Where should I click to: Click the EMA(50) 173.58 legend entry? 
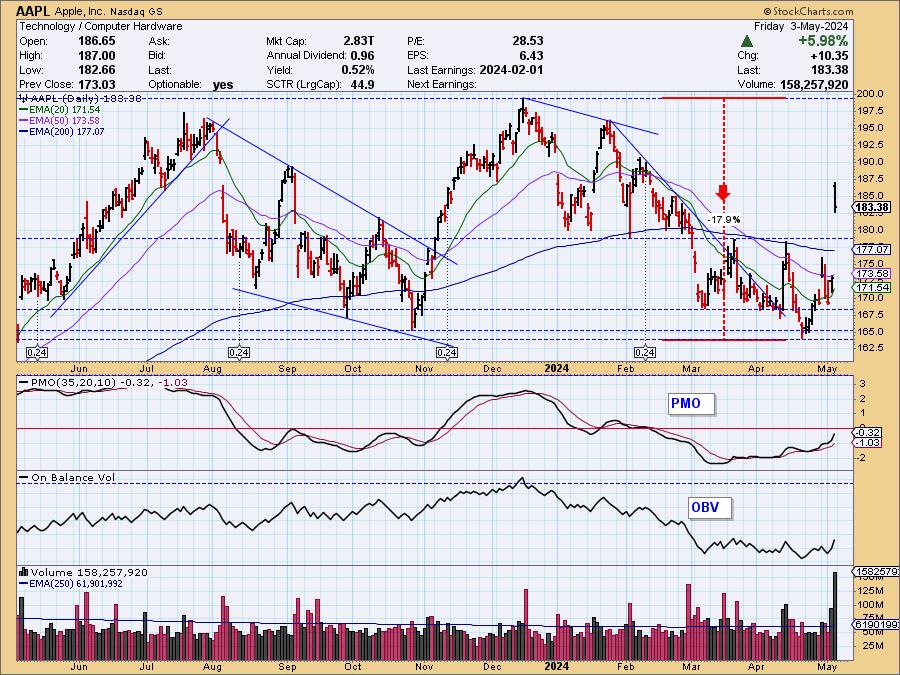pos(60,121)
